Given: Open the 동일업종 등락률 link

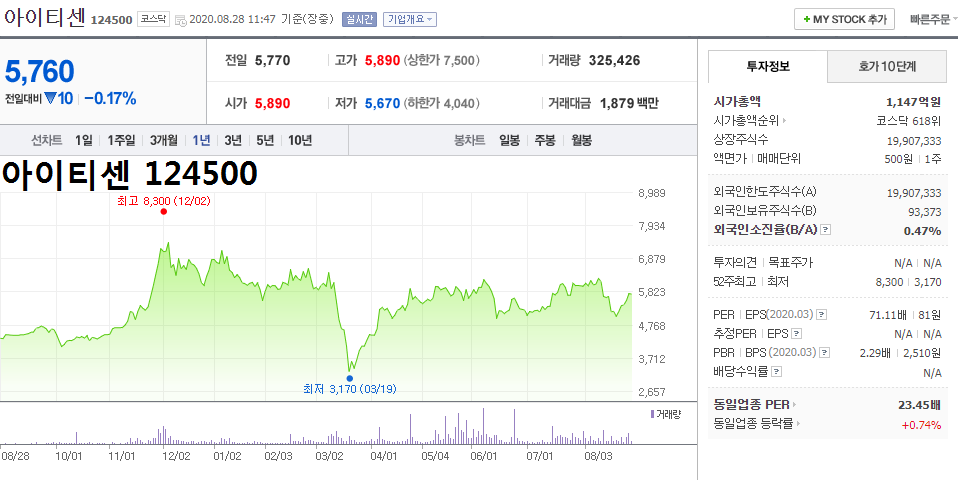Looking at the screenshot, I should 754,424.
